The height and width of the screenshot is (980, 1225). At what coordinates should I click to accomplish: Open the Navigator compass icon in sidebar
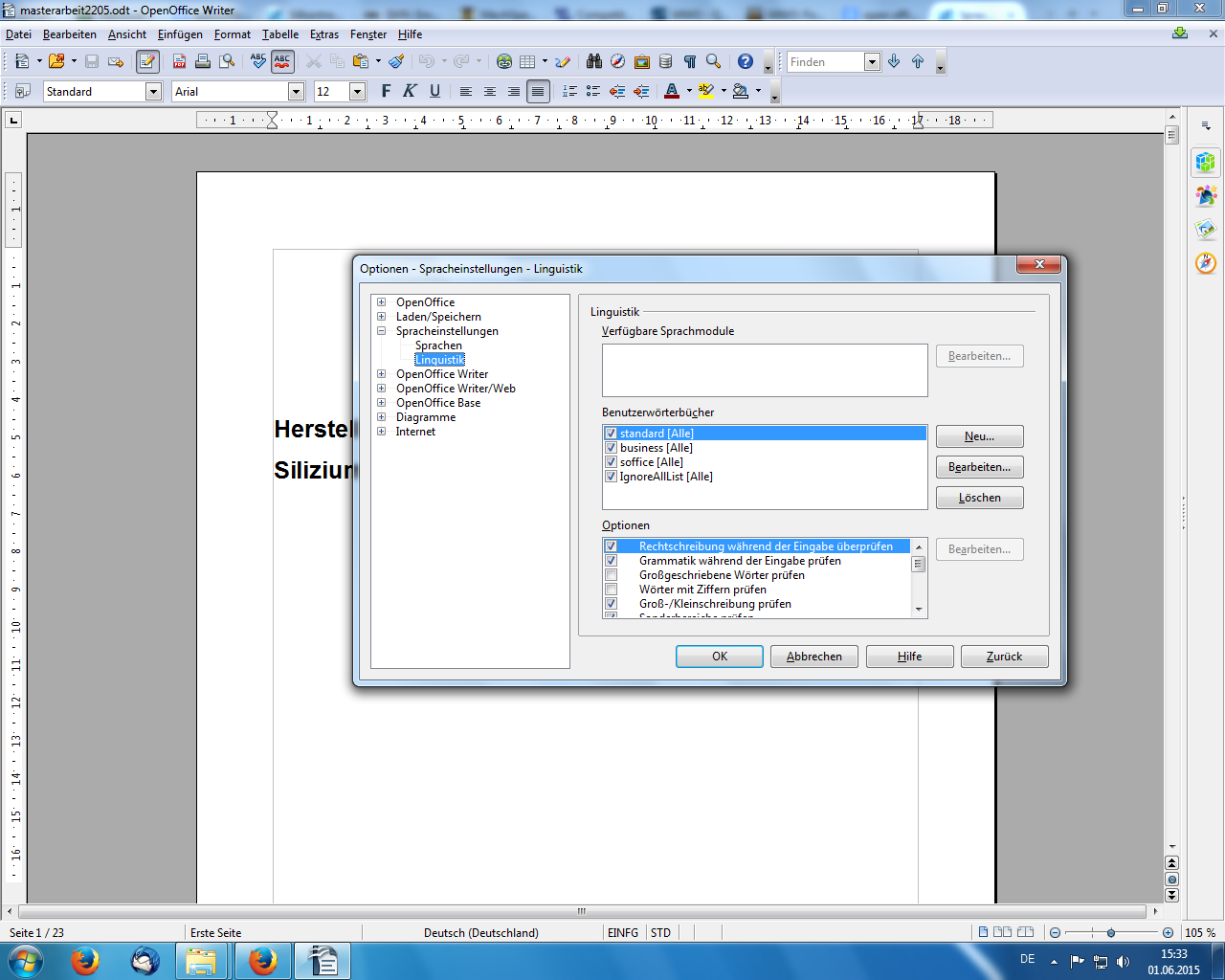(x=1206, y=262)
